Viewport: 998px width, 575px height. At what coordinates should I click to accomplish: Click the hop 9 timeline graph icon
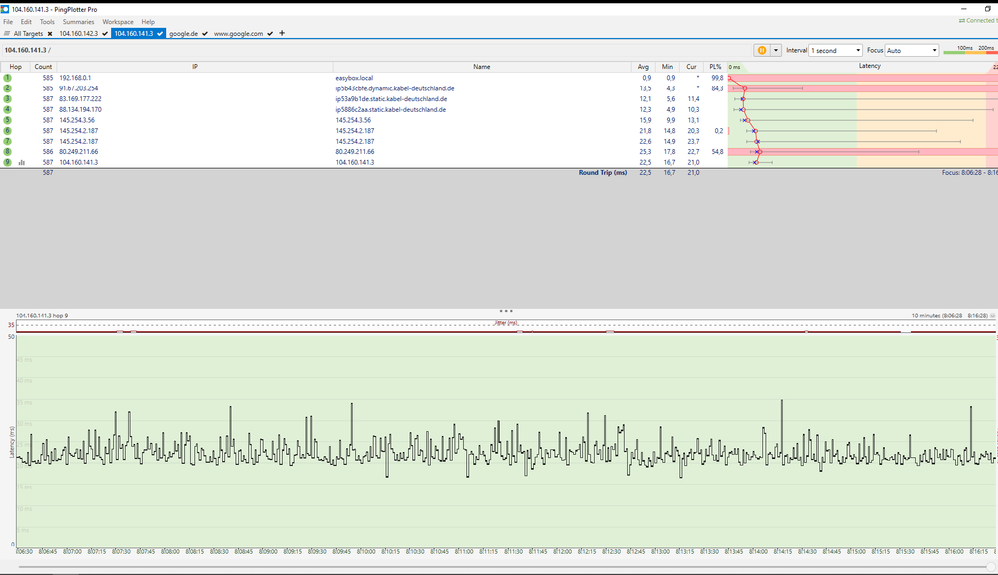(22, 162)
